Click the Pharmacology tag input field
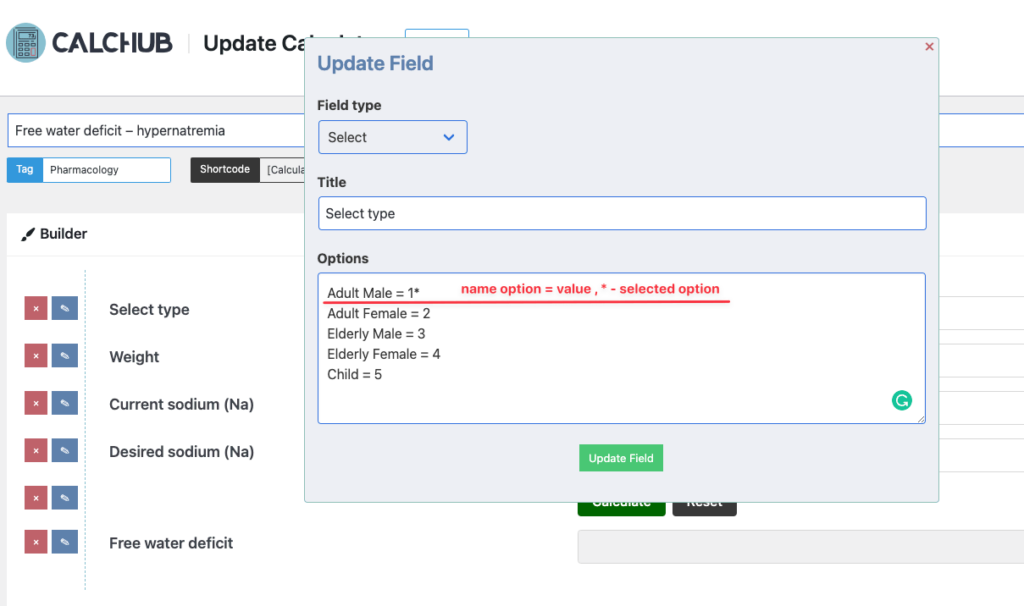Screen dimensions: 1024x606 [x=107, y=169]
